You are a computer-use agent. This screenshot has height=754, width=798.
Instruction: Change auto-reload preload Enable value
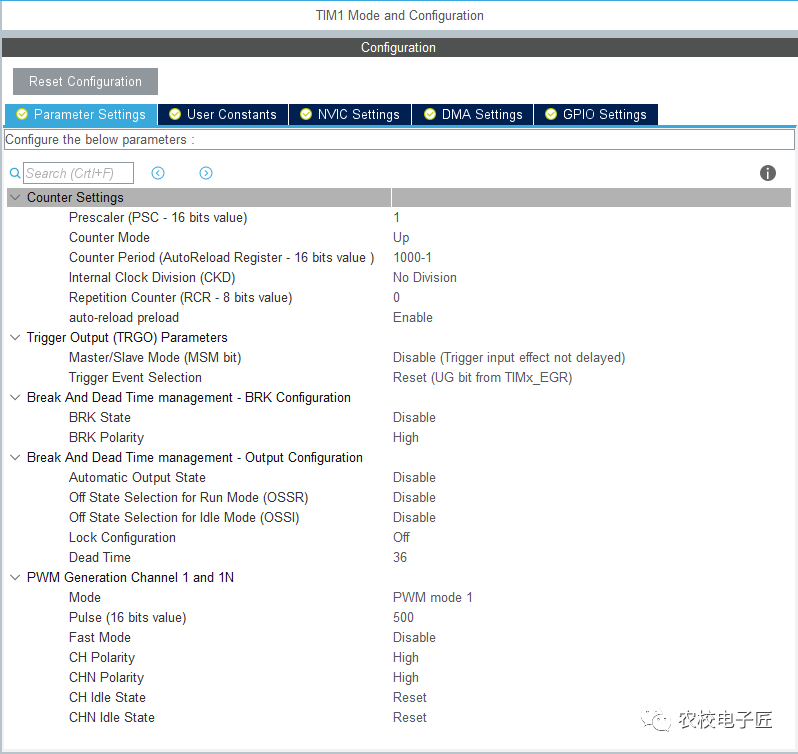413,317
